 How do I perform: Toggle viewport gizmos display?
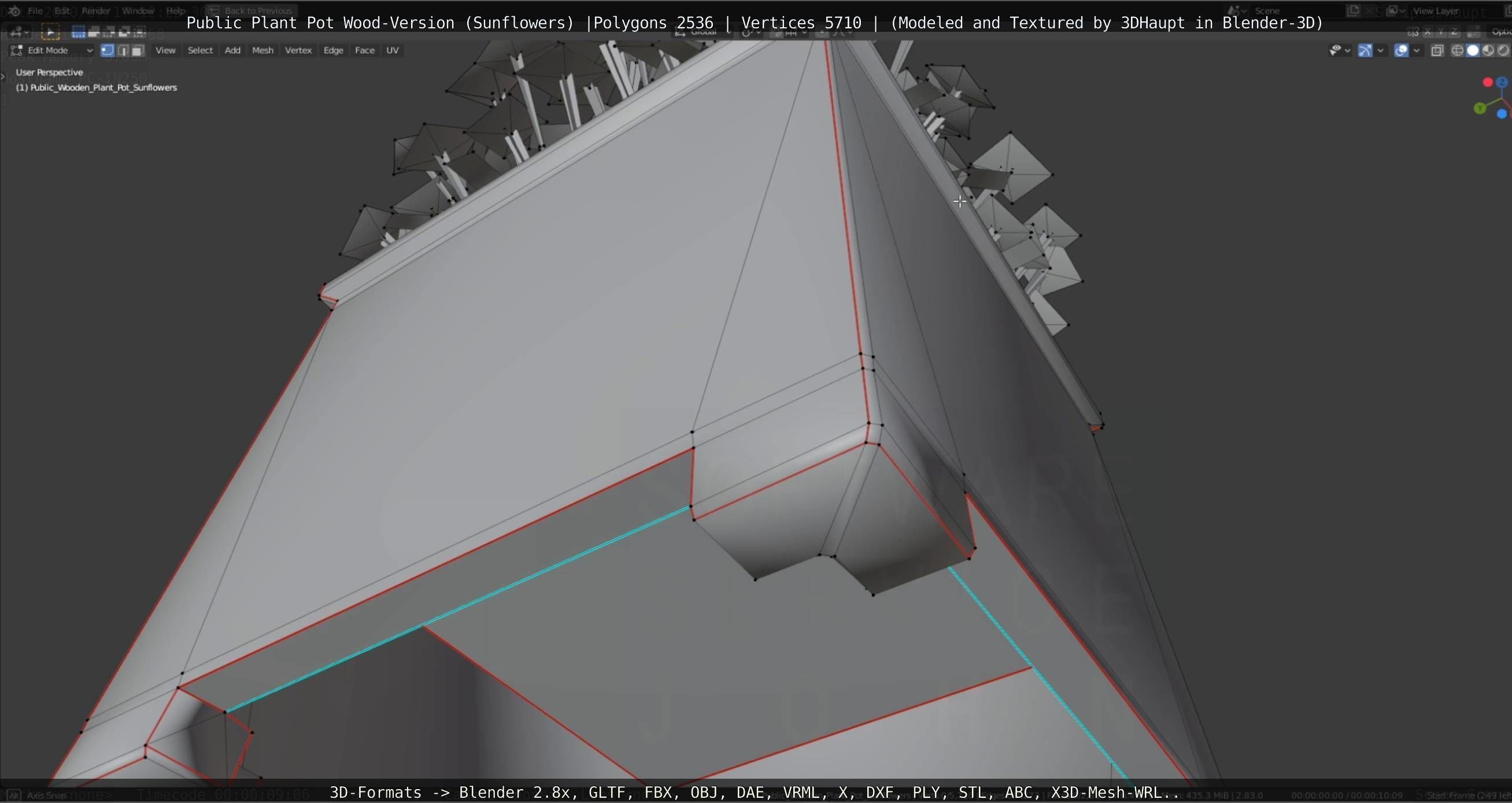[1365, 50]
